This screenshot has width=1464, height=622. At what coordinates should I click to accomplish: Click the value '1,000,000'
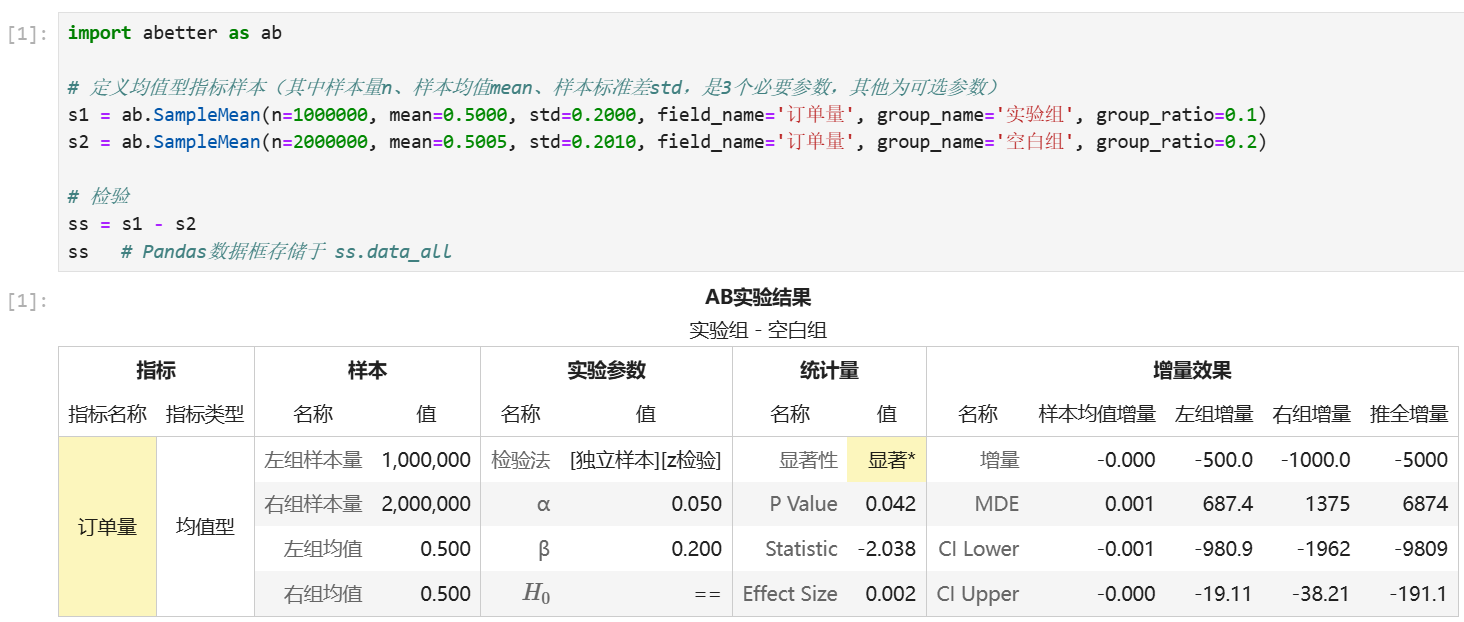pos(426,460)
